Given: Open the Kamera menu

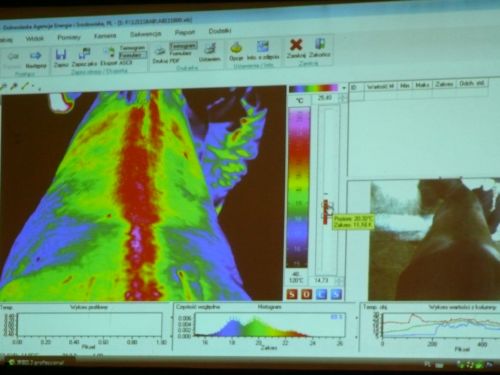Looking at the screenshot, I should pyautogui.click(x=105, y=36).
